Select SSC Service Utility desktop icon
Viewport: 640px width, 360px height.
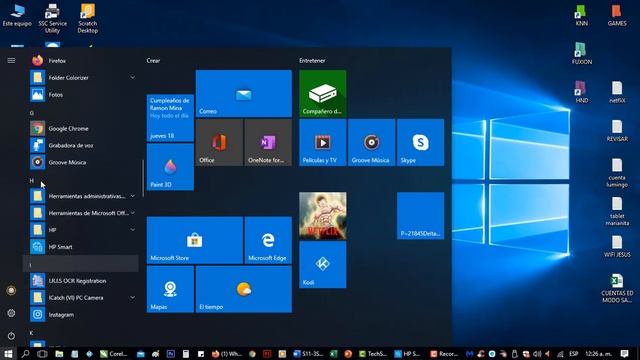[x=52, y=18]
